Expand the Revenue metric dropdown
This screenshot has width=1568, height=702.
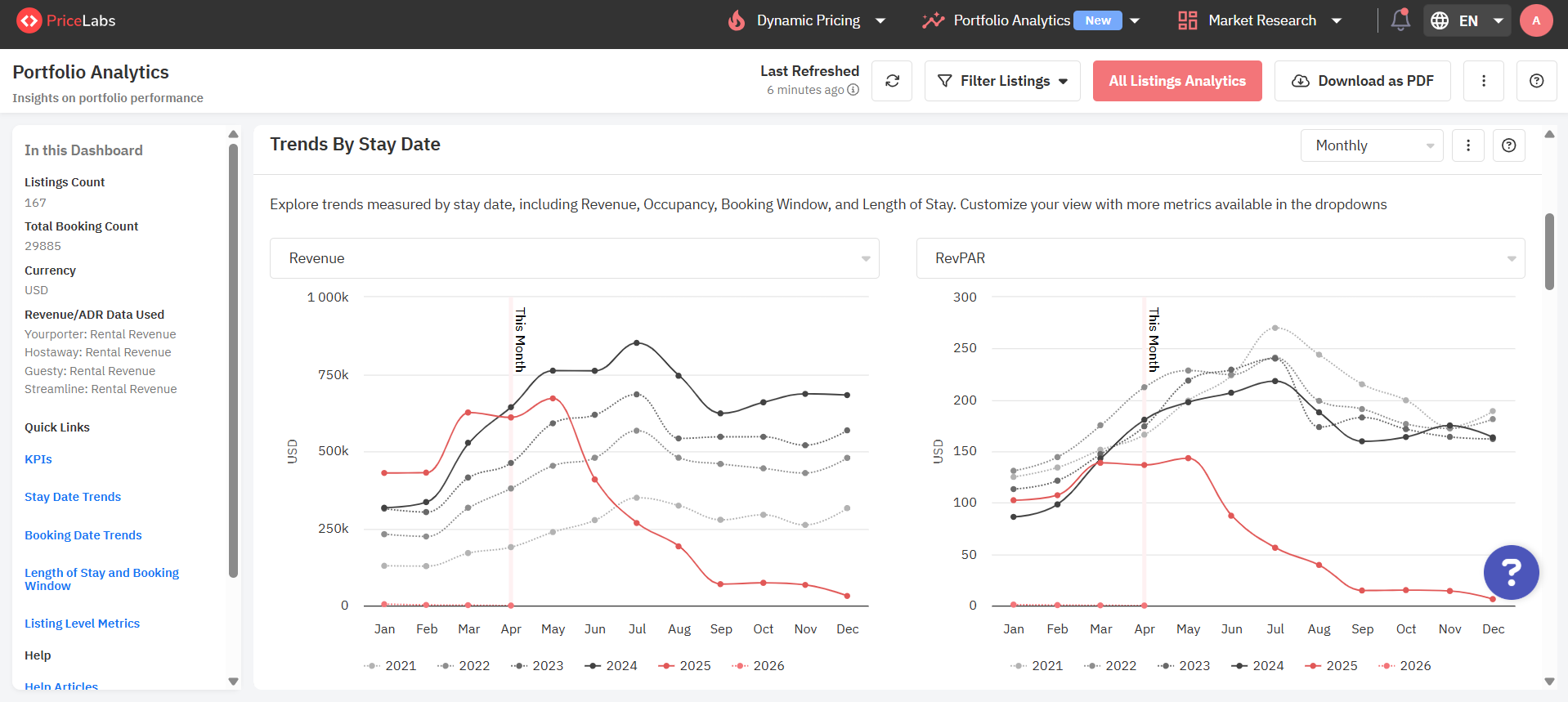[575, 258]
